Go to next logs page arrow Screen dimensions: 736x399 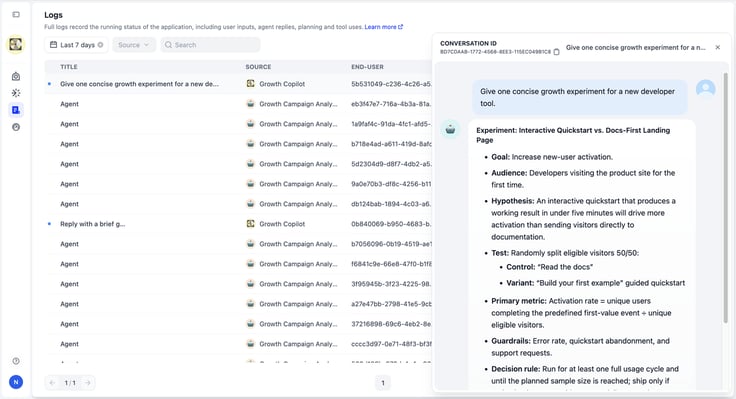tap(88, 383)
